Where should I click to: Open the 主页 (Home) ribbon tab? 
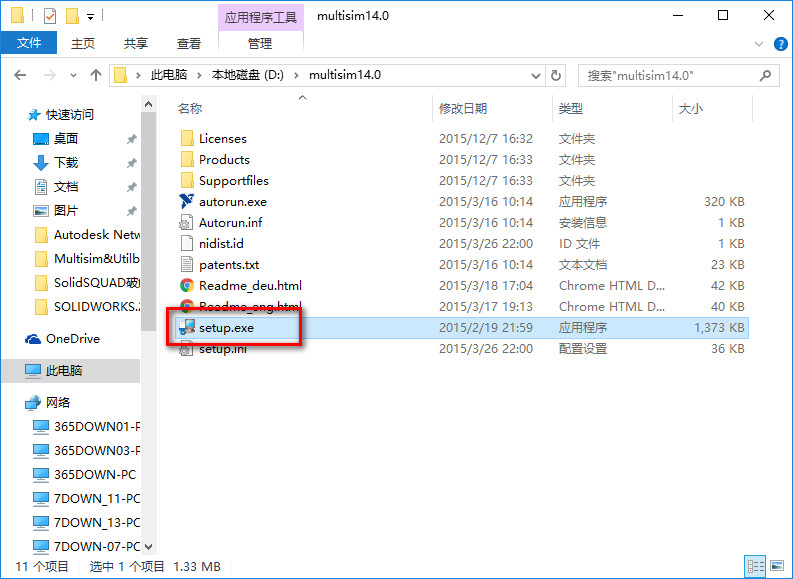point(83,43)
